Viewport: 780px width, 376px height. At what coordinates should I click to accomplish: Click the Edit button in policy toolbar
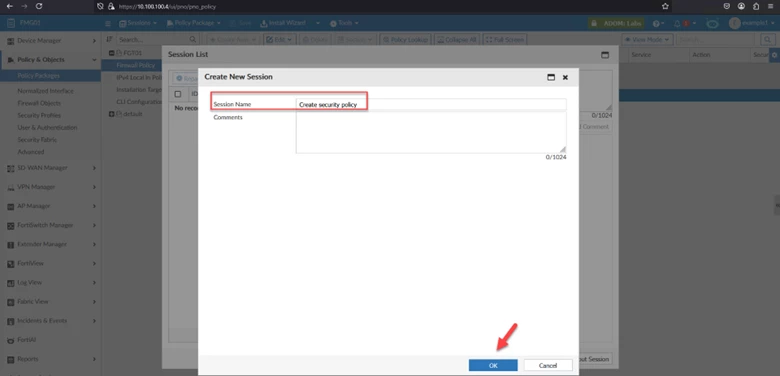(x=279, y=39)
